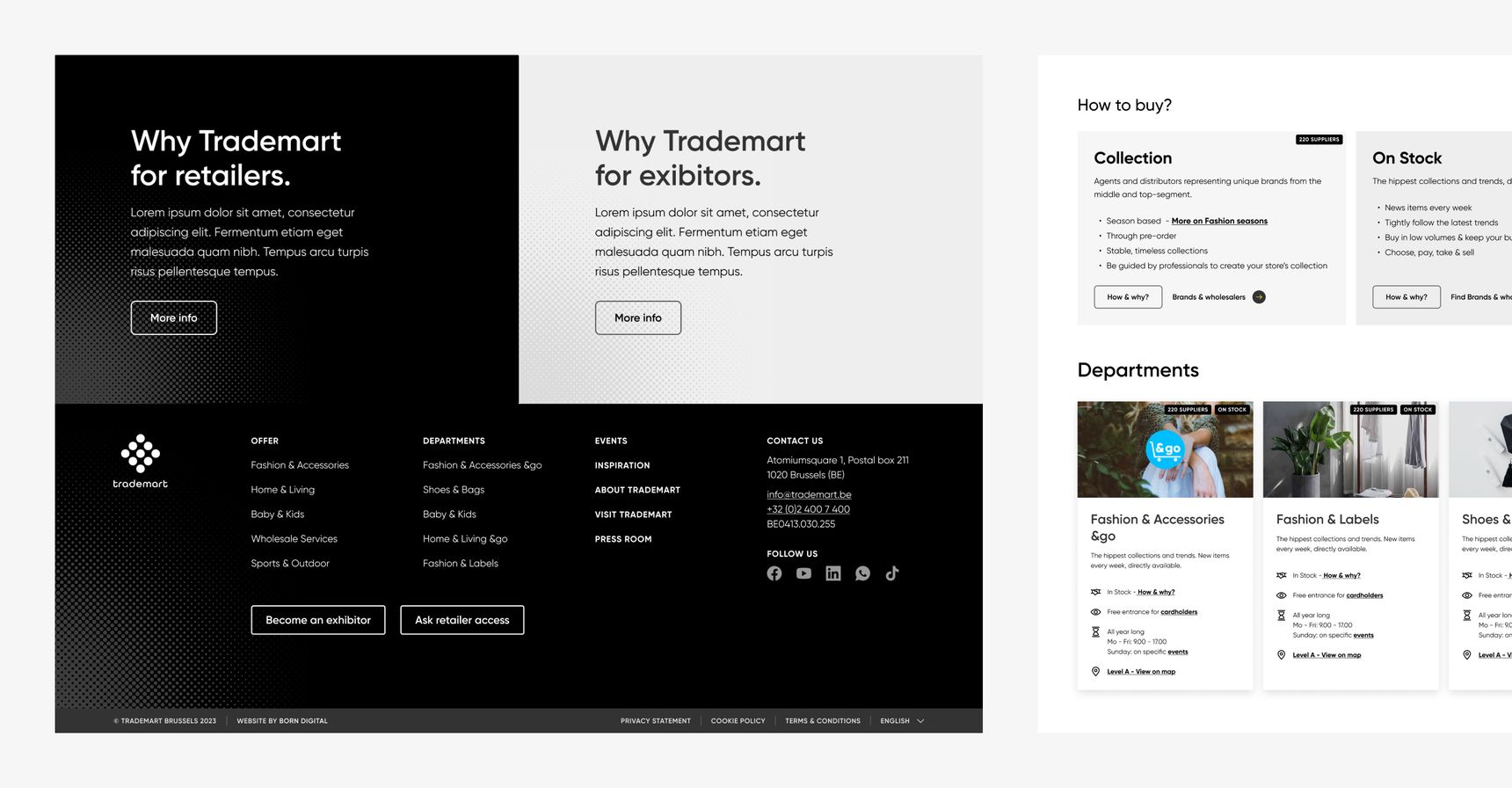Screen dimensions: 1512x788
Task: Open the YouTube social icon
Action: tap(803, 573)
